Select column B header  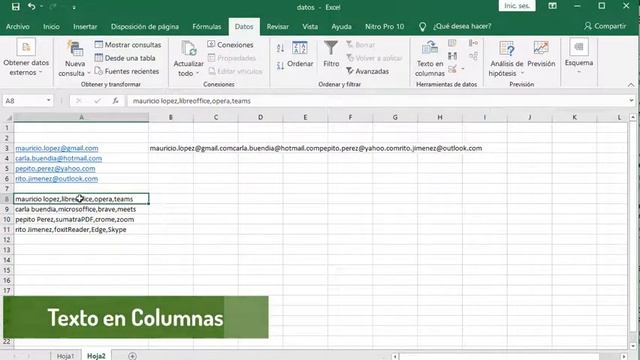pos(171,117)
